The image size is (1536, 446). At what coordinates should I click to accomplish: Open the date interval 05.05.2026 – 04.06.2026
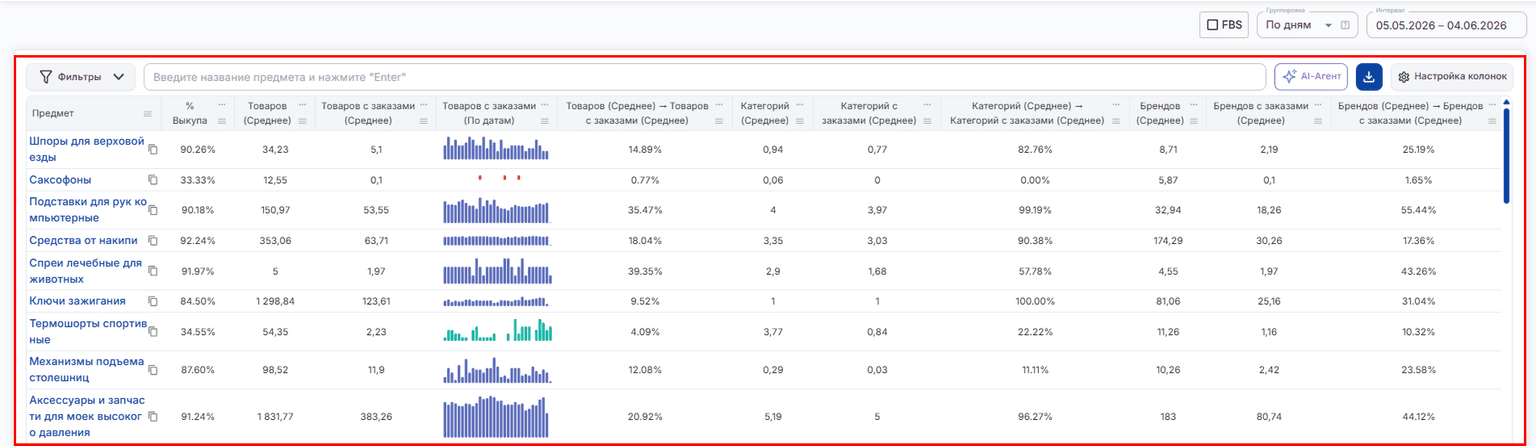(1447, 25)
